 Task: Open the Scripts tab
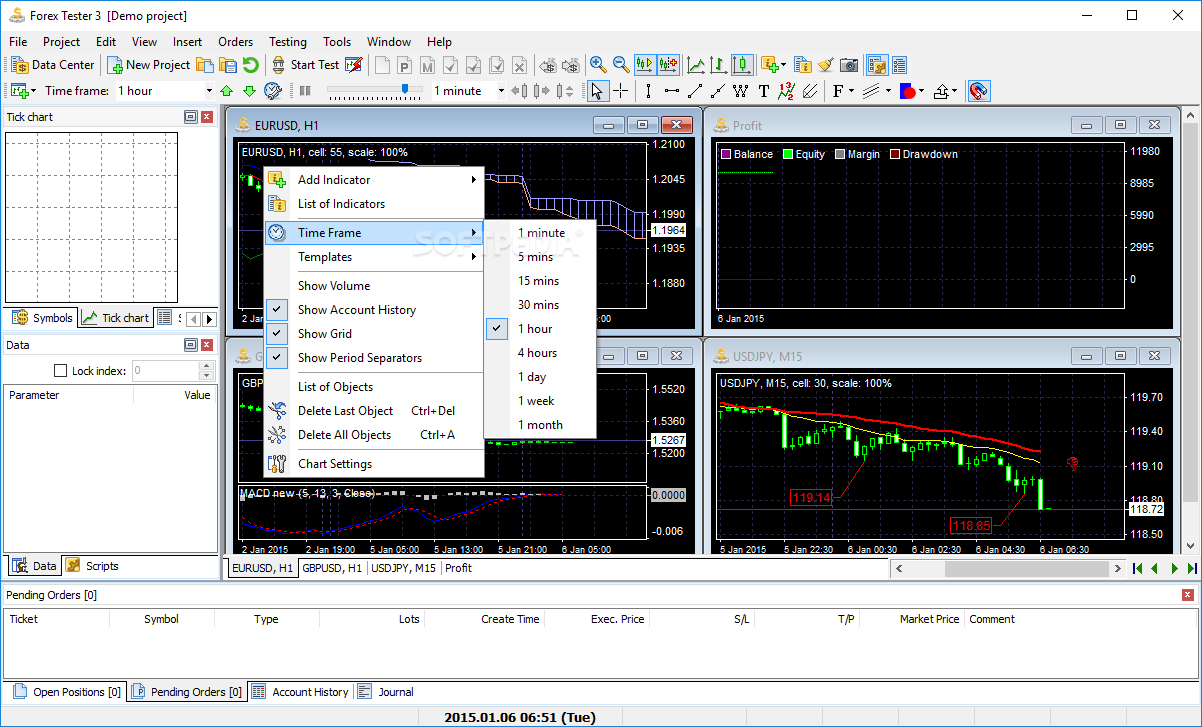coord(92,566)
